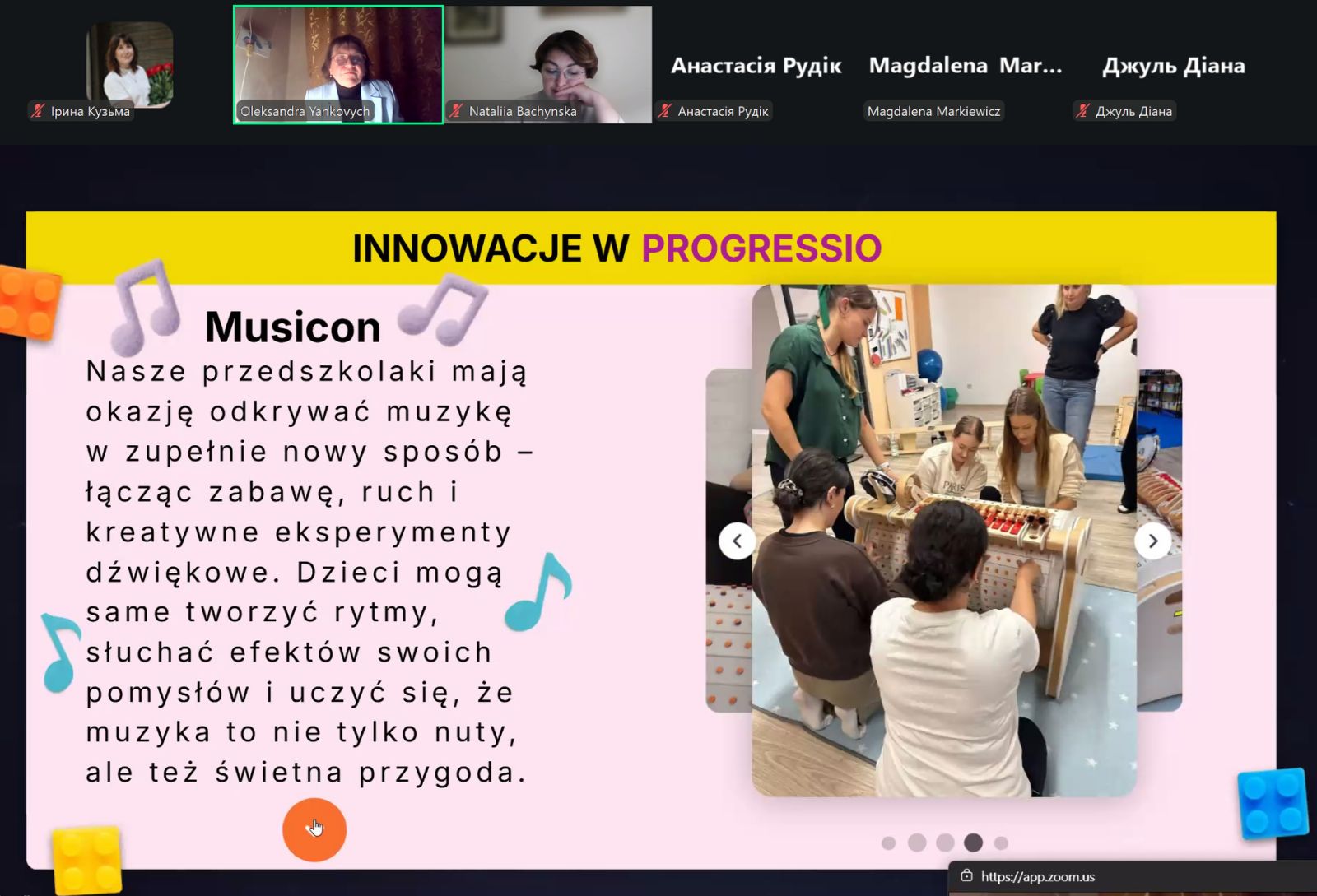The height and width of the screenshot is (896, 1317).
Task: Click the https://app.zoom.us URL text
Action: (x=1038, y=877)
